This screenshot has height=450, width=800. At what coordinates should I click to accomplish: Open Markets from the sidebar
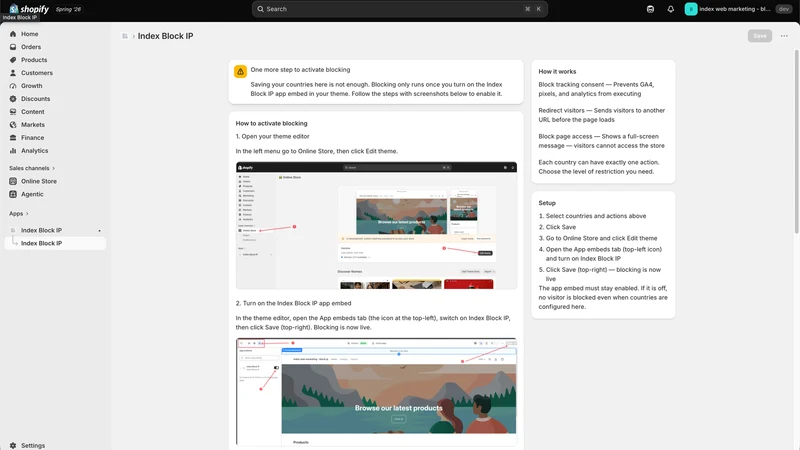(x=55, y=124)
